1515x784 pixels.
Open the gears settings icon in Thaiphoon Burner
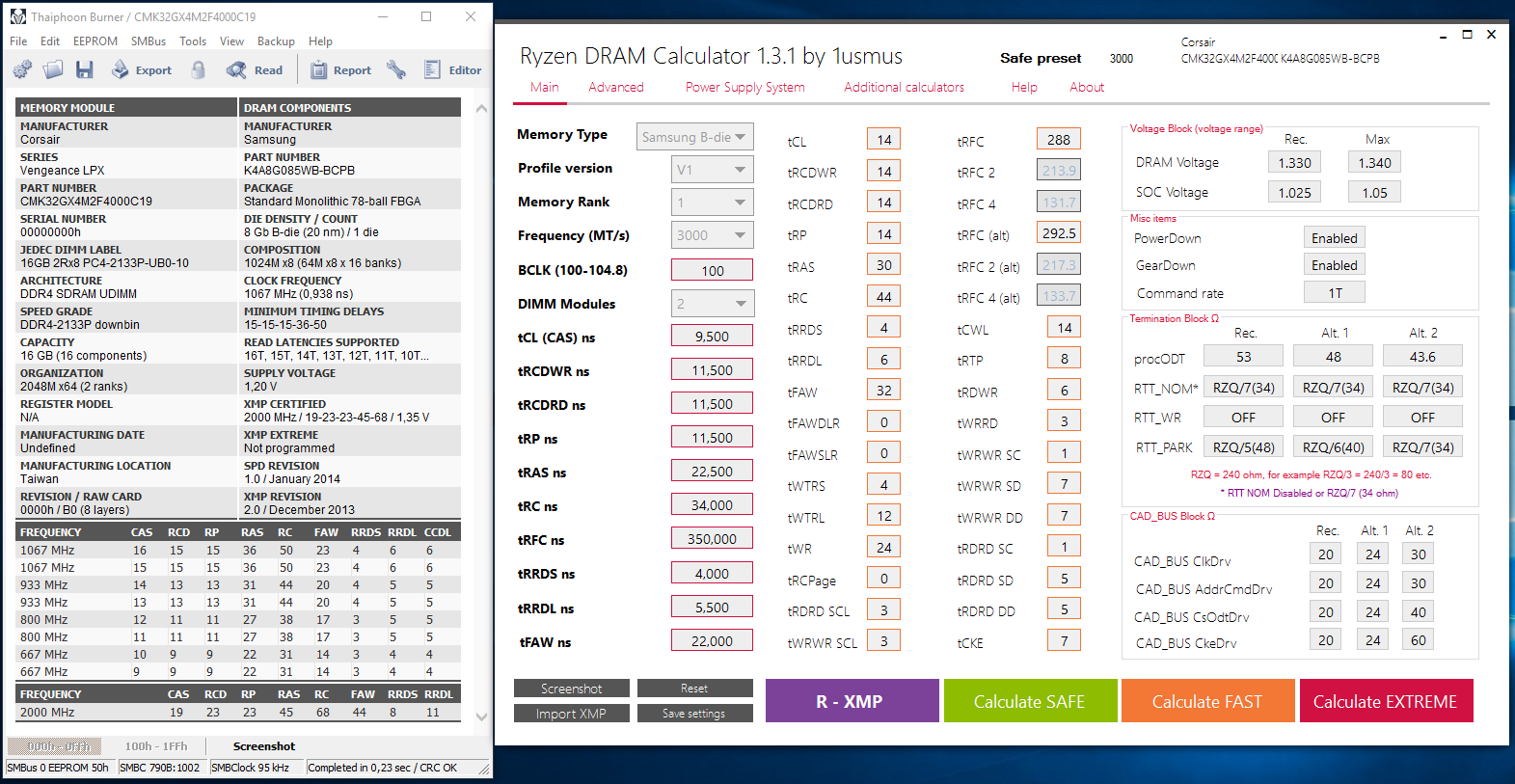tap(22, 69)
